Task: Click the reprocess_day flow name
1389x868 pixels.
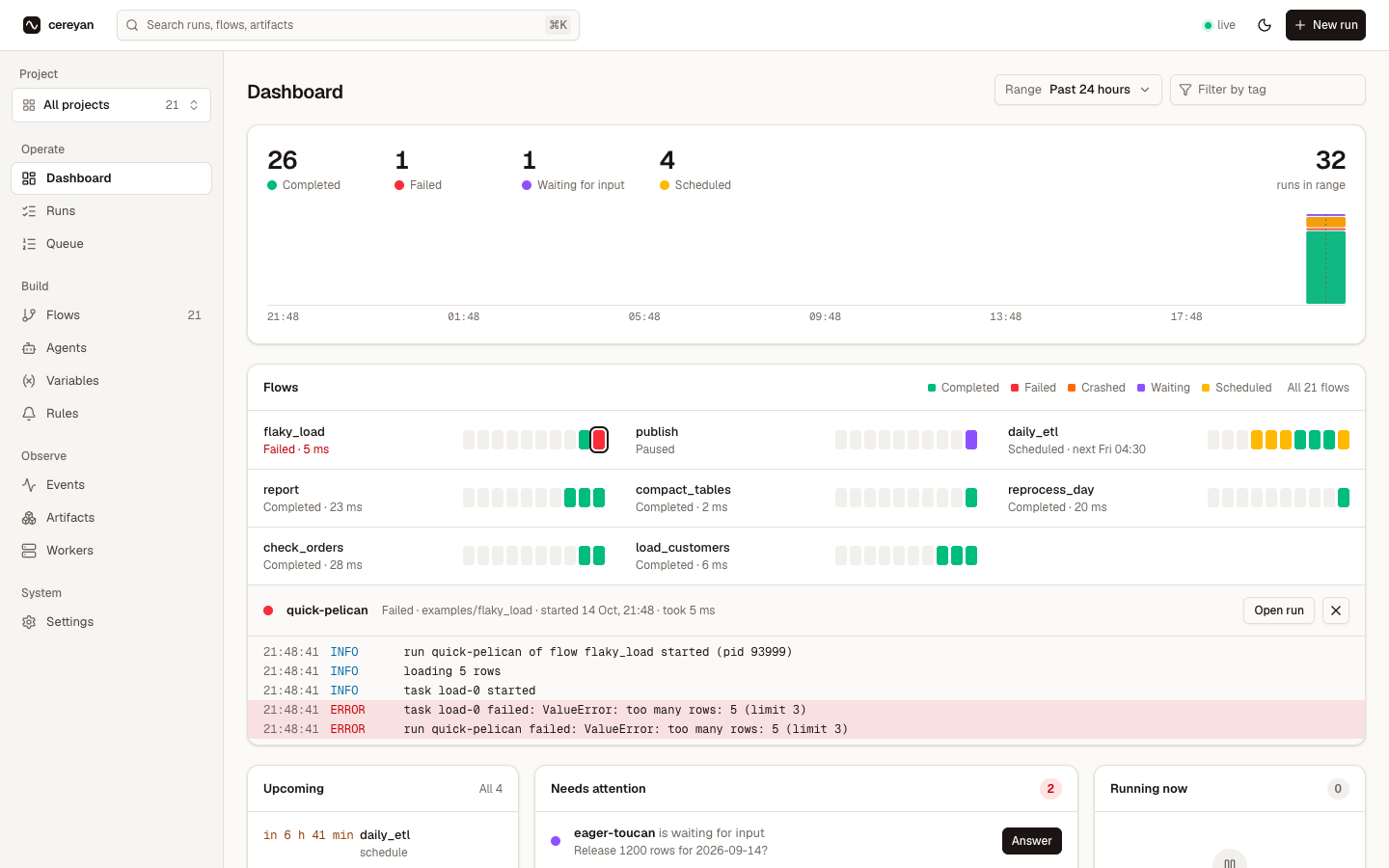Action: point(1050,490)
